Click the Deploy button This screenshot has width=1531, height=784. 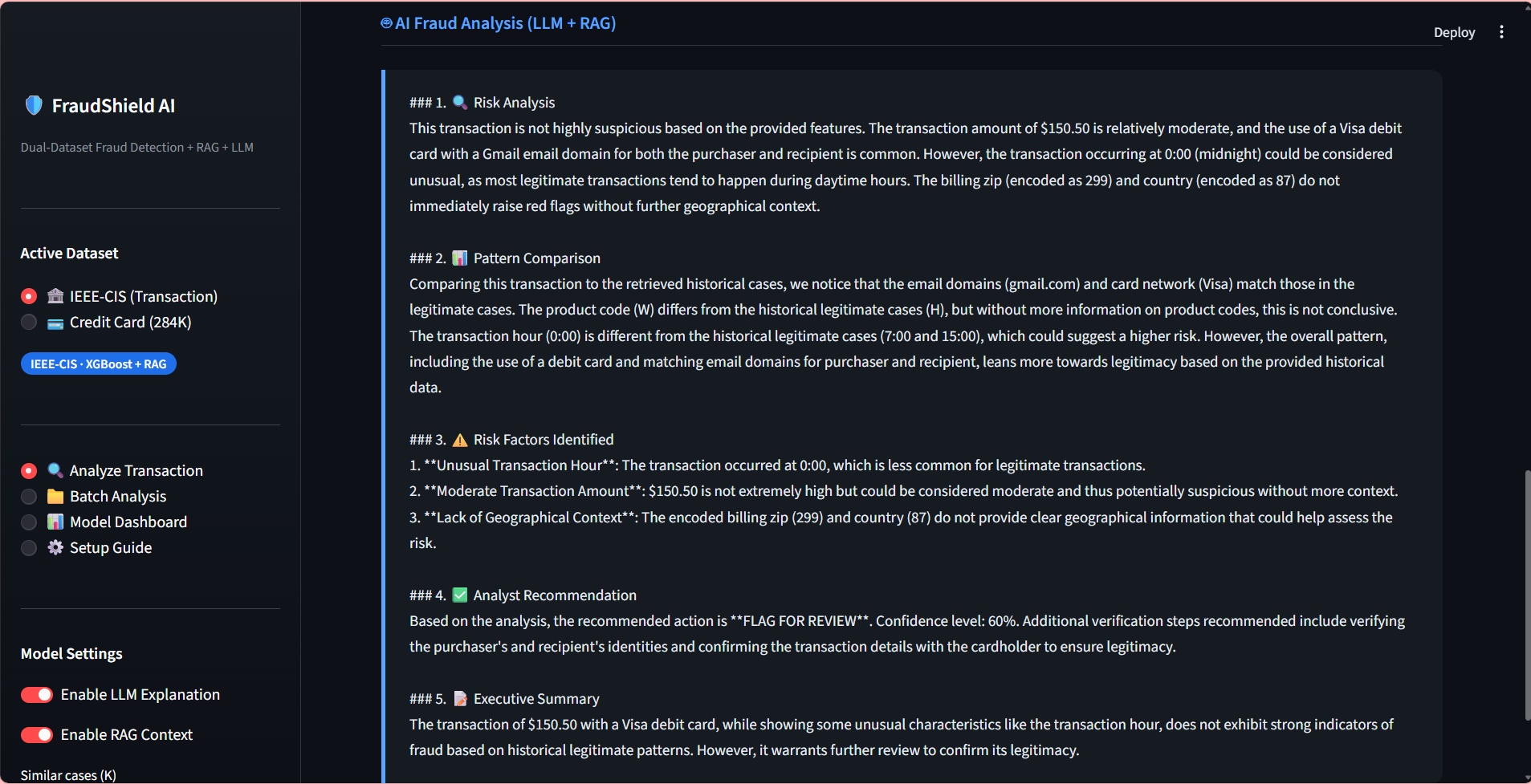[1453, 32]
